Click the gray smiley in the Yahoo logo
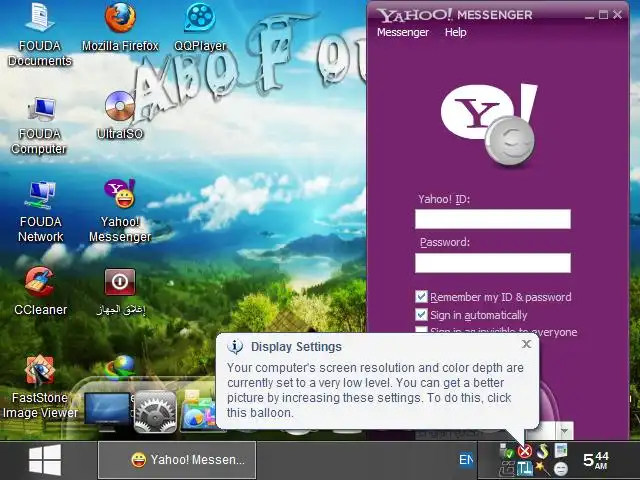Viewport: 640px width, 480px height. pos(510,140)
